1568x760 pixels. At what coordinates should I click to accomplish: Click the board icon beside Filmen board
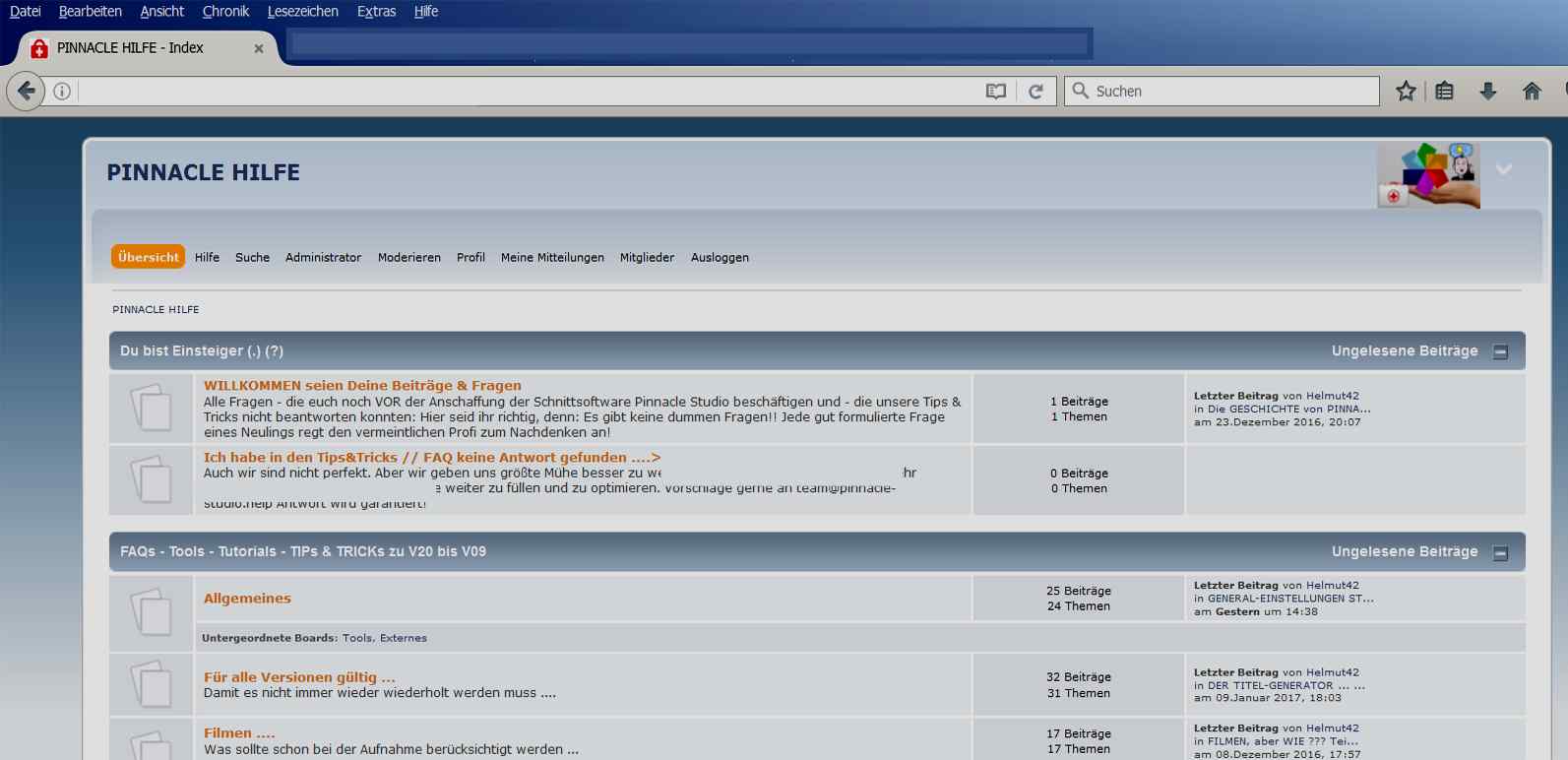click(x=151, y=743)
